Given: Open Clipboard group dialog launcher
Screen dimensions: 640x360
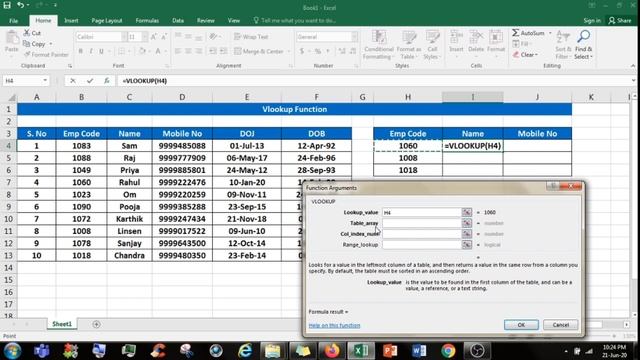Looking at the screenshot, I should [x=70, y=66].
